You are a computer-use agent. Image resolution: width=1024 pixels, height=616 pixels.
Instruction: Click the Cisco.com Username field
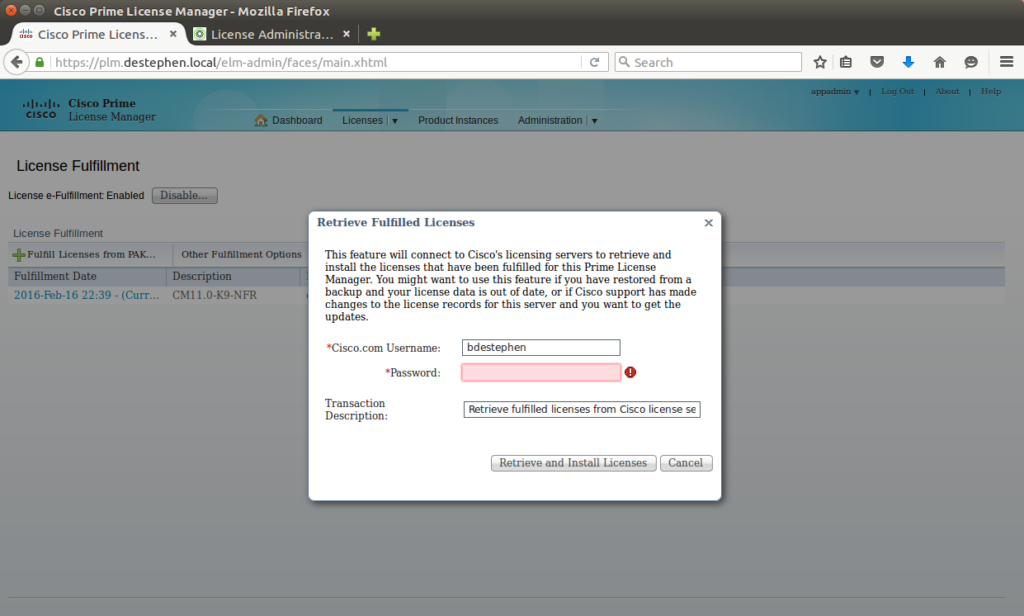[x=541, y=348]
